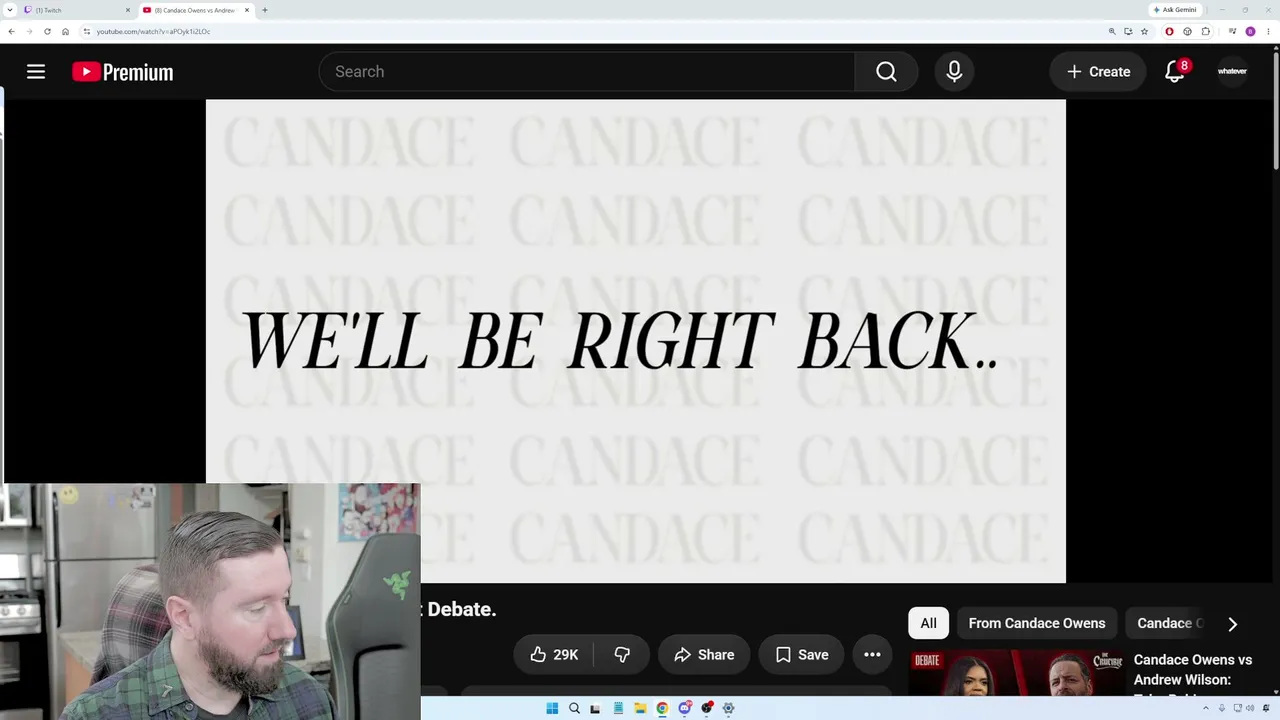This screenshot has width=1280, height=720.
Task: Click the YouTube search field
Action: (x=587, y=72)
